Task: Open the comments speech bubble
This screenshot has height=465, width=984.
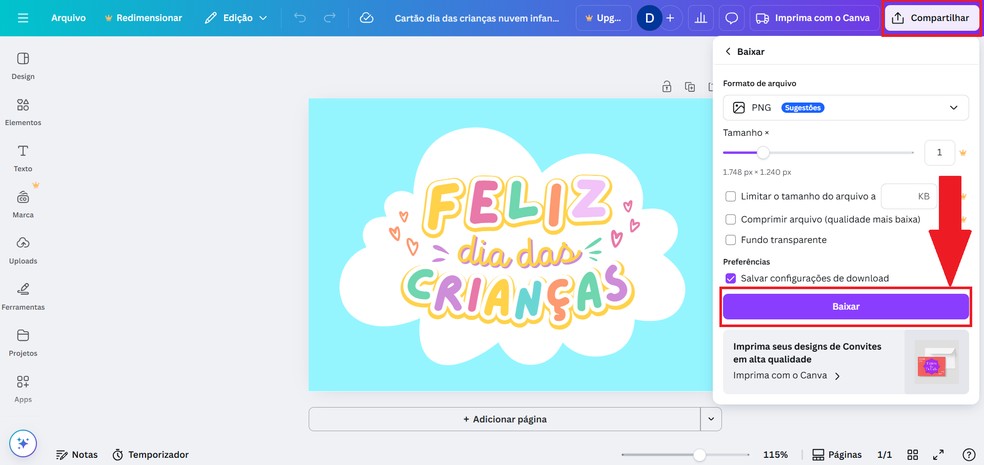Action: (731, 18)
